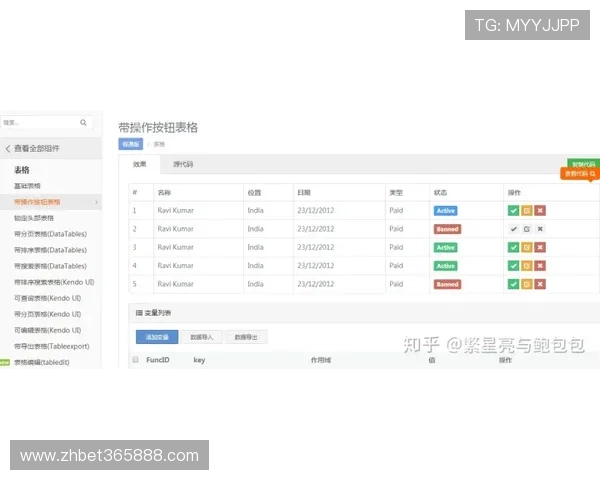Click the 名称 column header

pyautogui.click(x=164, y=193)
